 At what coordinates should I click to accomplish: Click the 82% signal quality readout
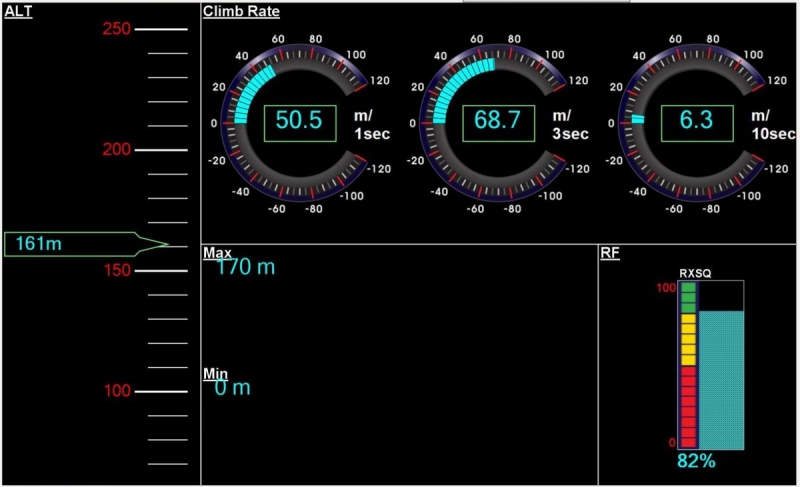click(697, 461)
